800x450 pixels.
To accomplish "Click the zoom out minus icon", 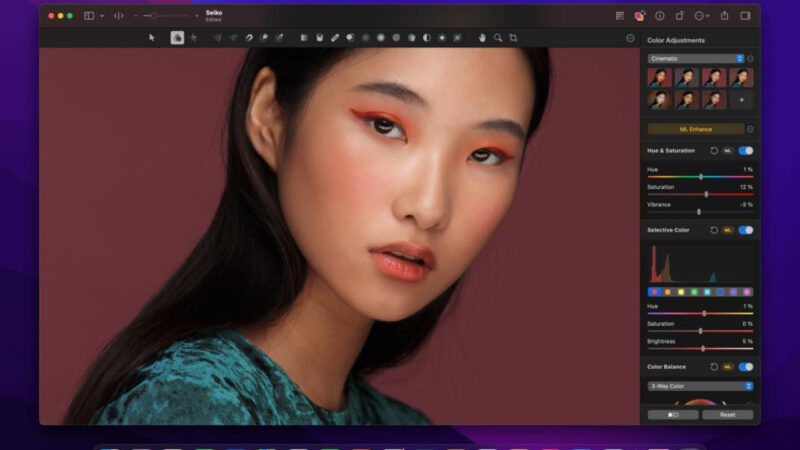I will (136, 16).
